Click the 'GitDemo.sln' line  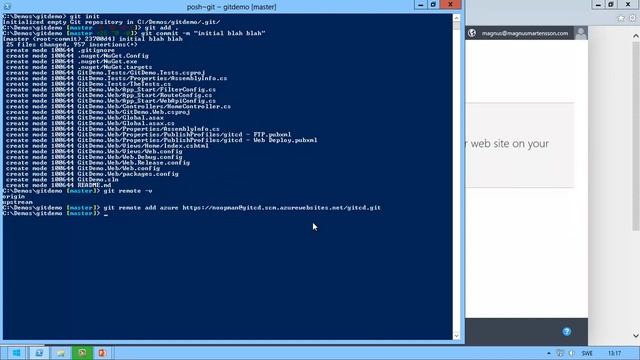coord(62,180)
